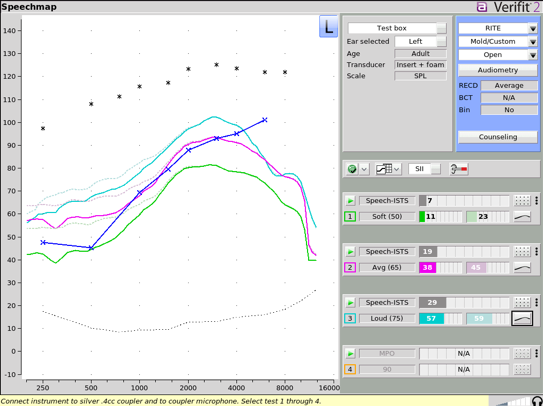This screenshot has height=406, width=543.
Task: Click the light green bar showing 23
Action: coord(488,217)
